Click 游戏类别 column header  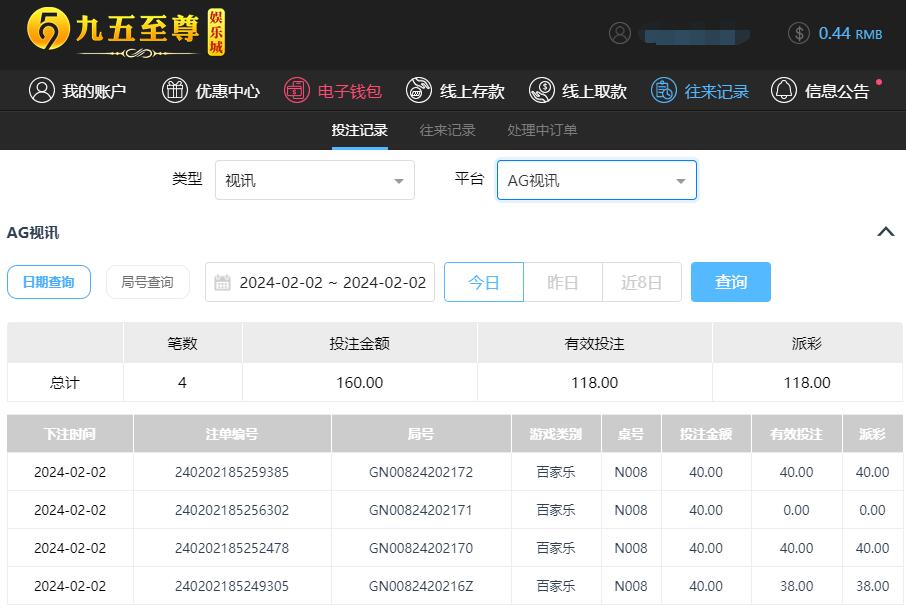(556, 433)
